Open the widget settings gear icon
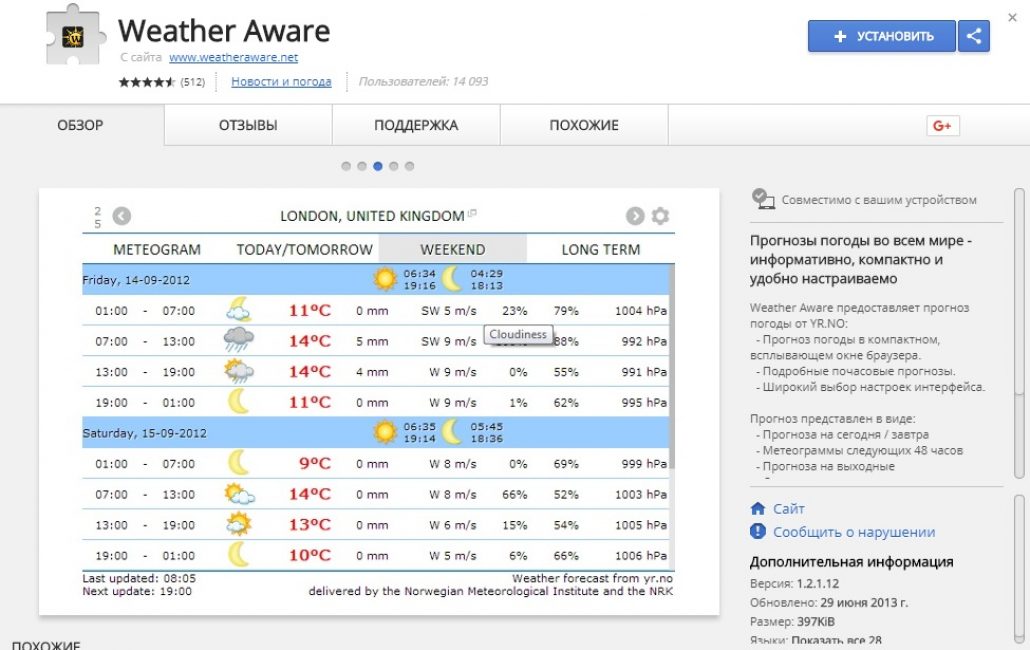The width and height of the screenshot is (1030, 650). pyautogui.click(x=660, y=215)
